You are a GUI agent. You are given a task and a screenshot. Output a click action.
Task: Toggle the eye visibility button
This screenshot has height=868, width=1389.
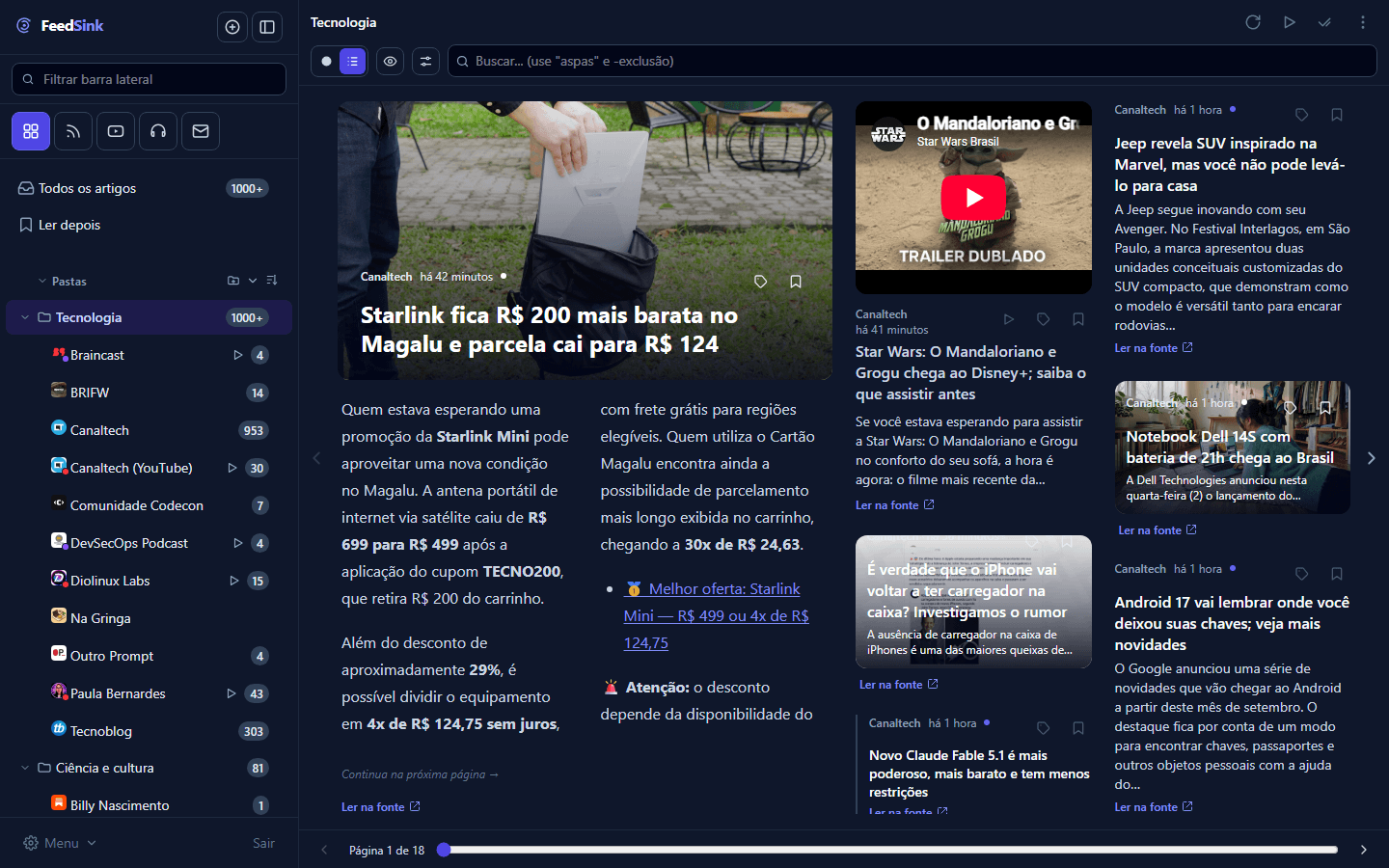390,61
